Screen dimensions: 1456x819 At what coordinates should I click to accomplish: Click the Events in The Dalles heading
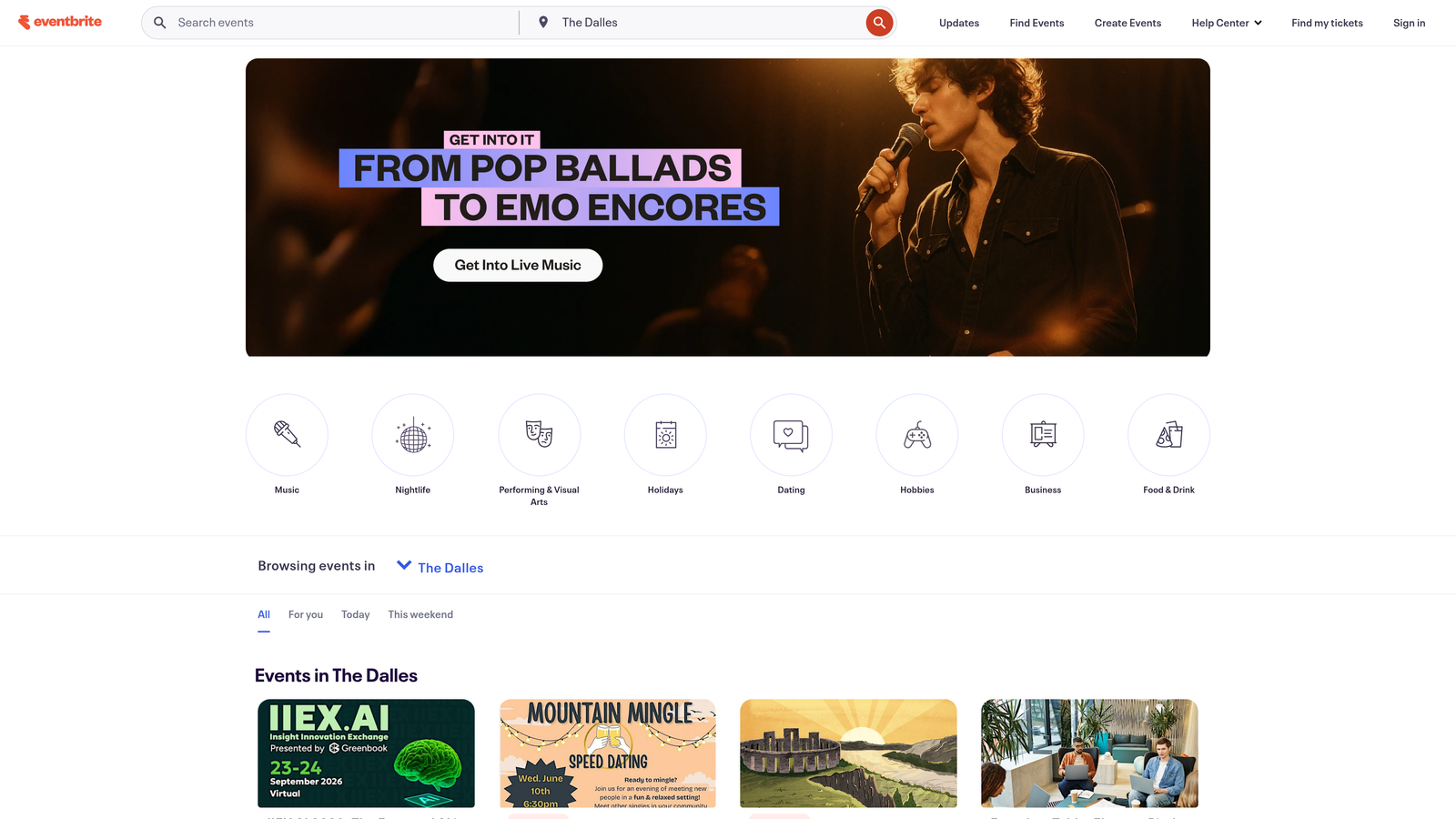point(336,675)
